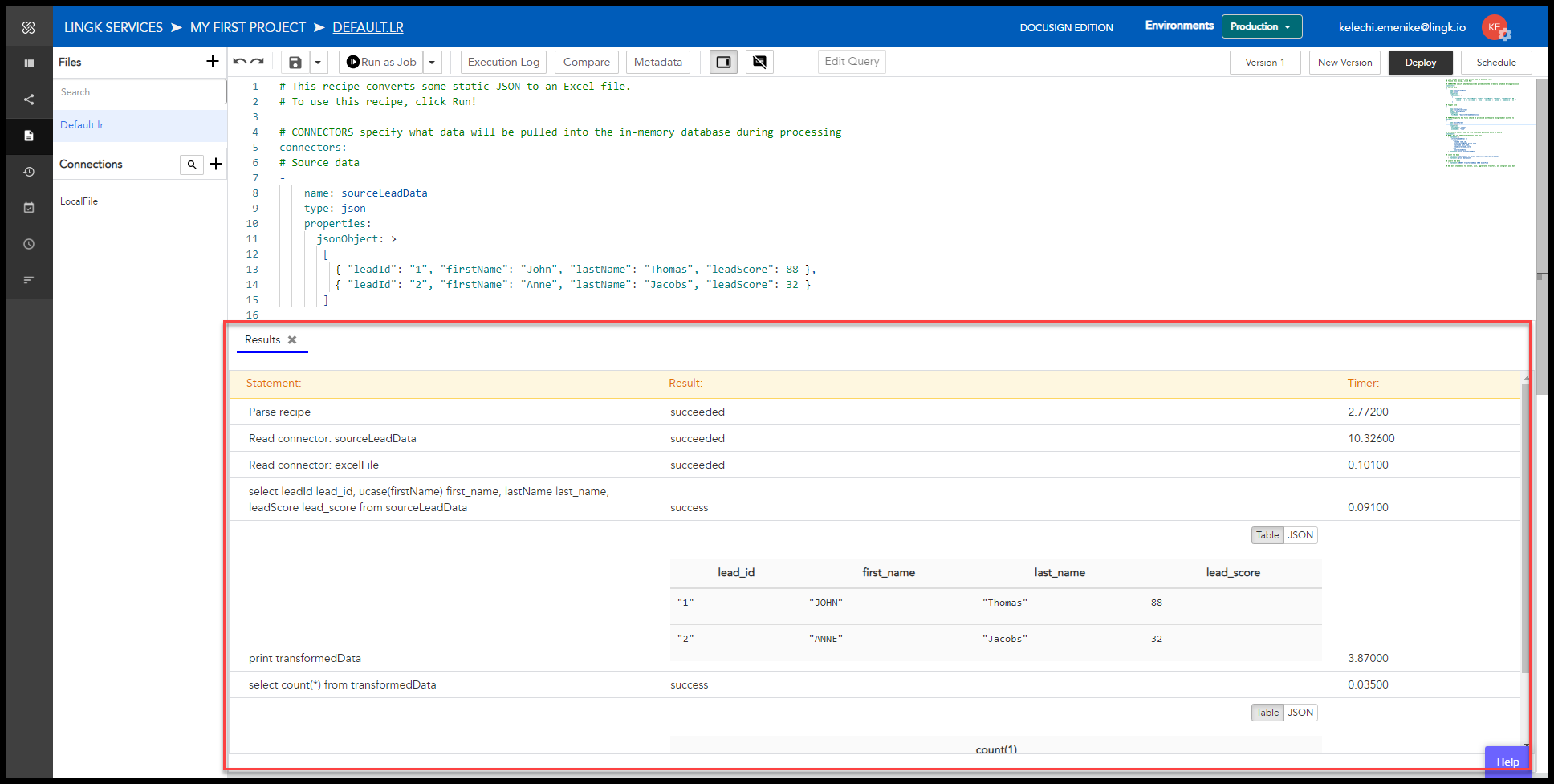
Task: Undo the last editor change
Action: click(x=240, y=62)
